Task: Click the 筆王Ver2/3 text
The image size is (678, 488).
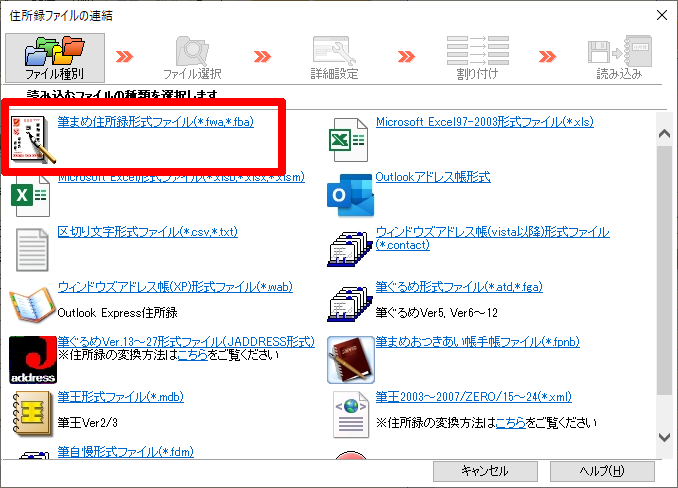Action: coord(88,422)
